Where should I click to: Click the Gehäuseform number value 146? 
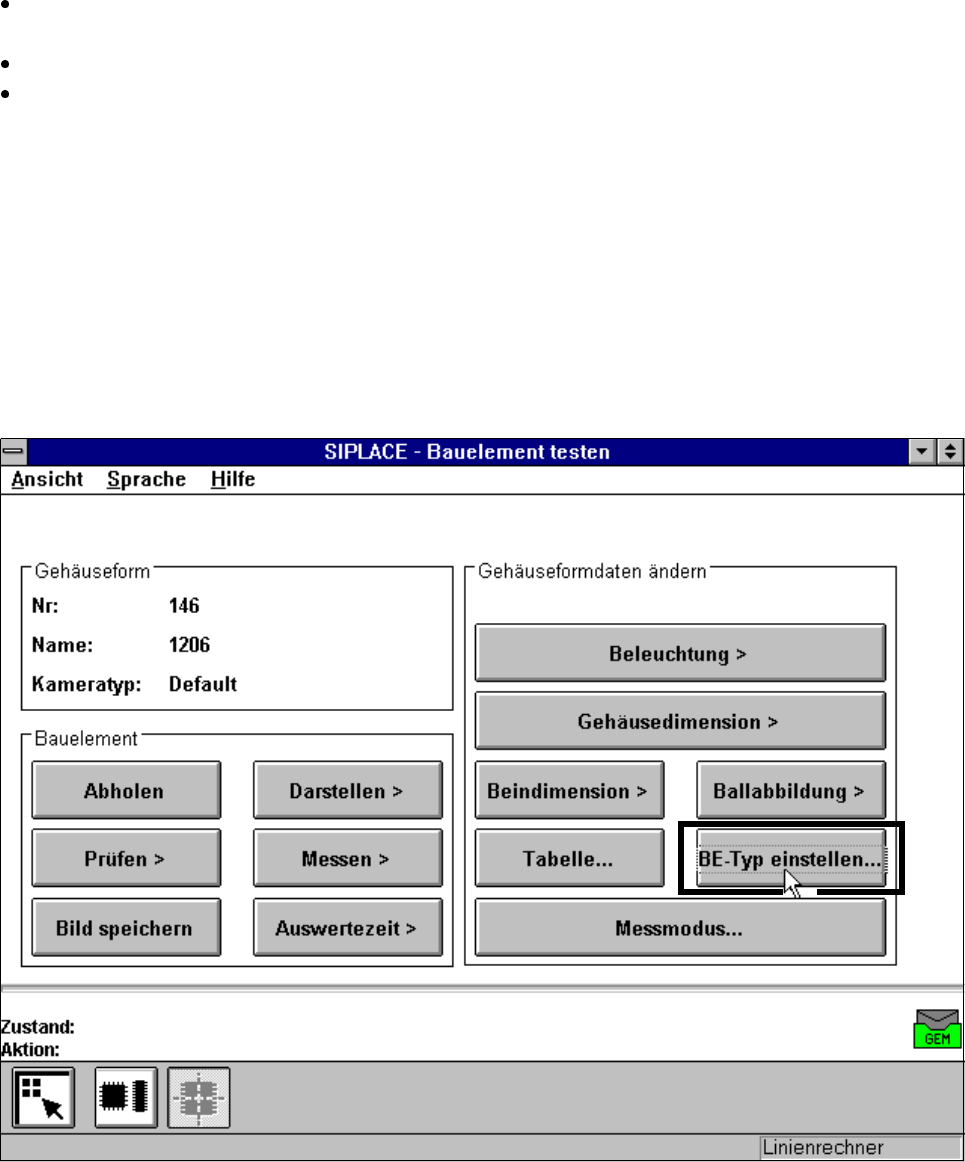(184, 605)
